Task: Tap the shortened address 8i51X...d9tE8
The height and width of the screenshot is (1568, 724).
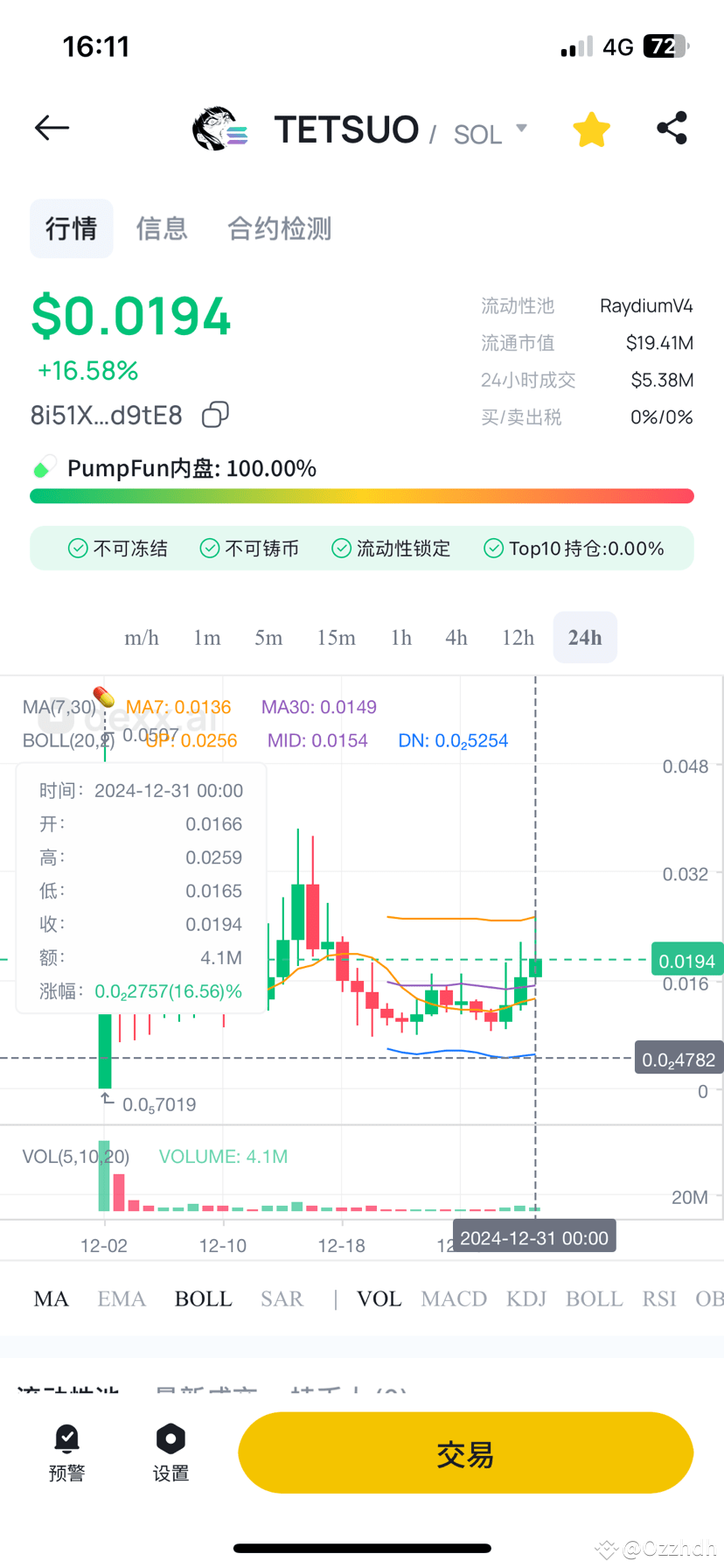Action: (x=107, y=415)
